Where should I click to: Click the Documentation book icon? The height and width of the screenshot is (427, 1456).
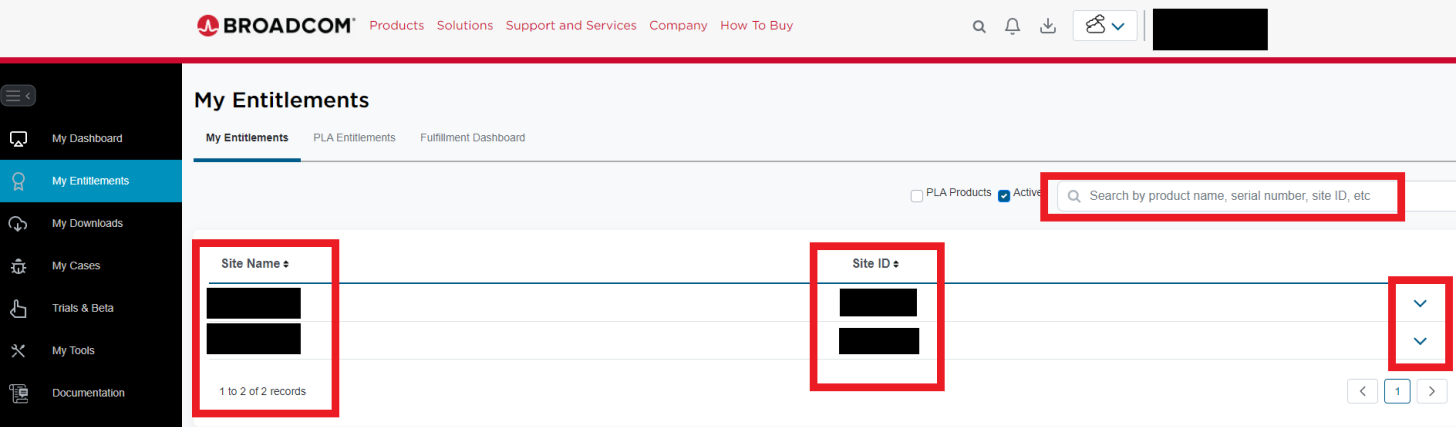coord(18,393)
